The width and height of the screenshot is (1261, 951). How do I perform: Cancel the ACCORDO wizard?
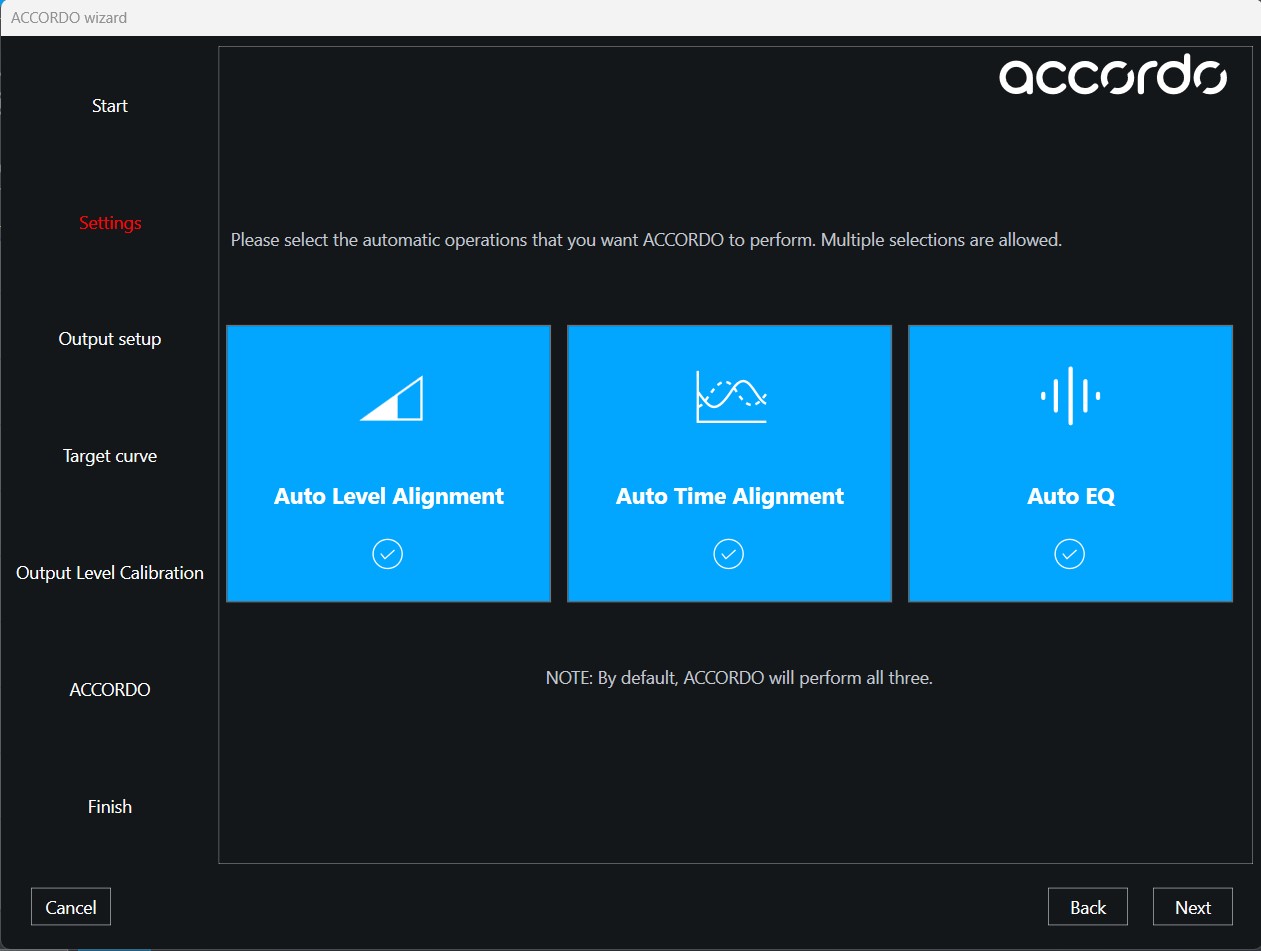pyautogui.click(x=71, y=907)
